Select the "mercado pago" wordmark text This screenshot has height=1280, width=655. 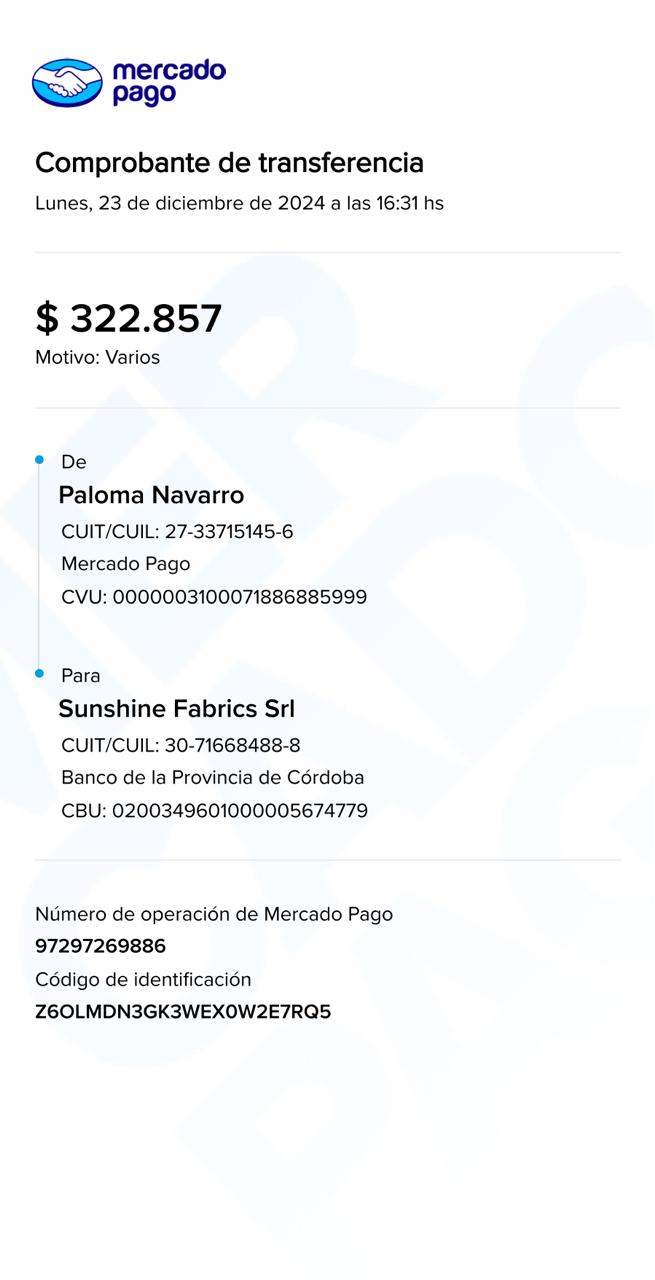coord(169,82)
